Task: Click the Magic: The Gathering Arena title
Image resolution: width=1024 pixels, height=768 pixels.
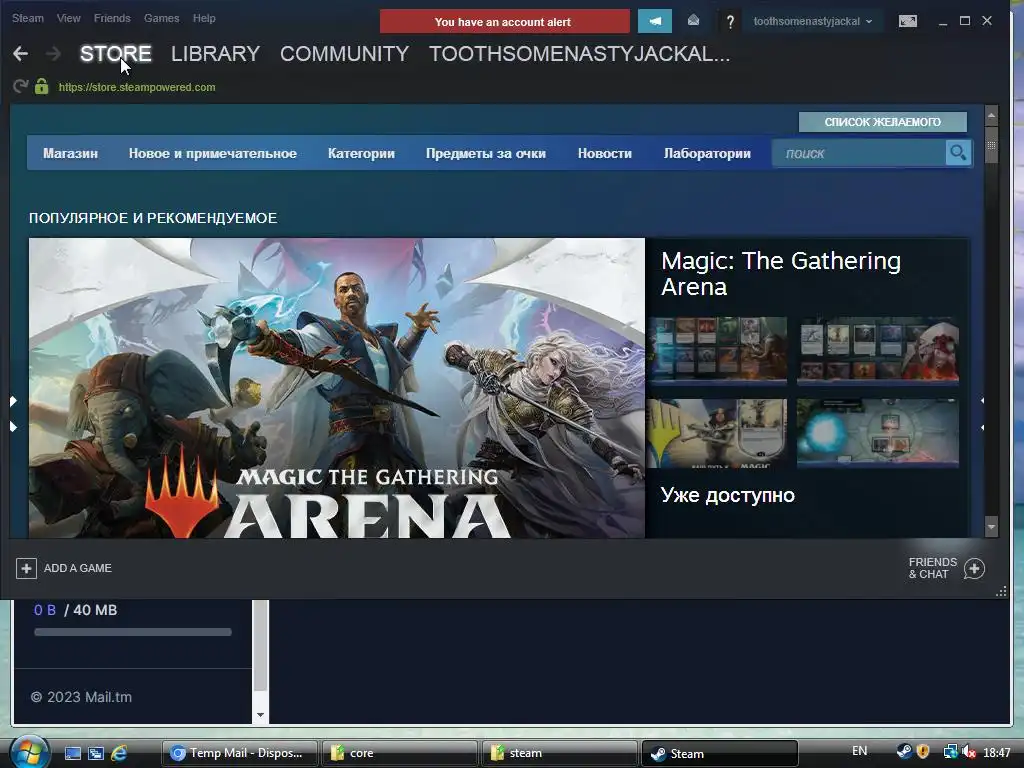Action: point(780,274)
